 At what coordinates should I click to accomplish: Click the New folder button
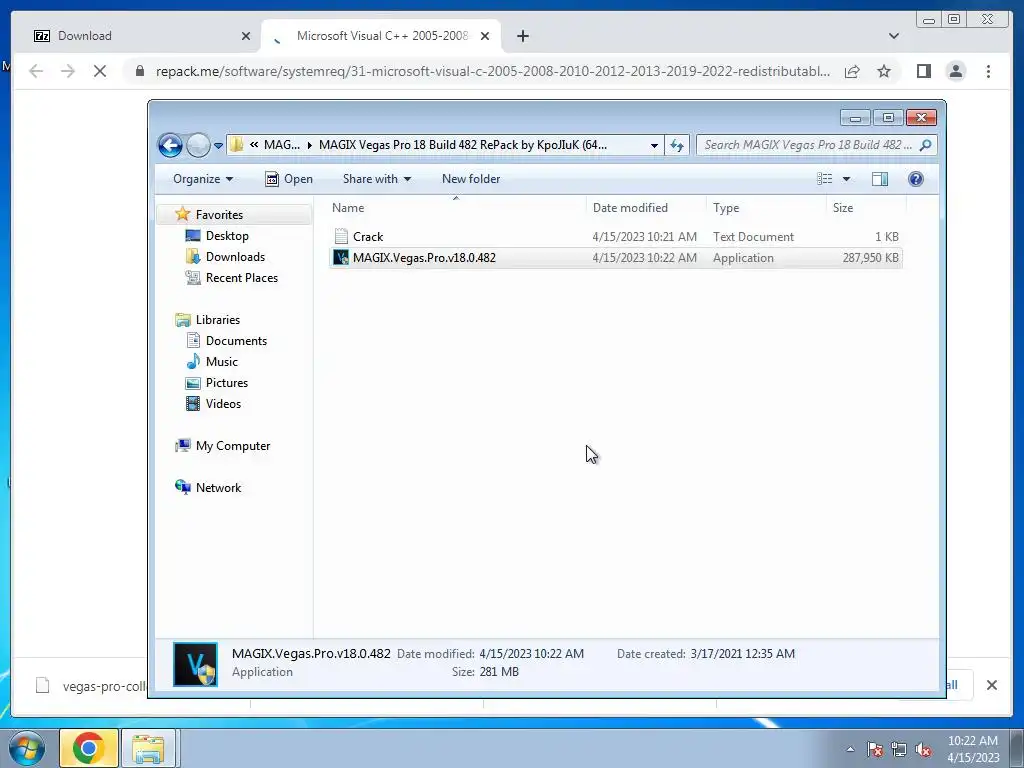(471, 179)
